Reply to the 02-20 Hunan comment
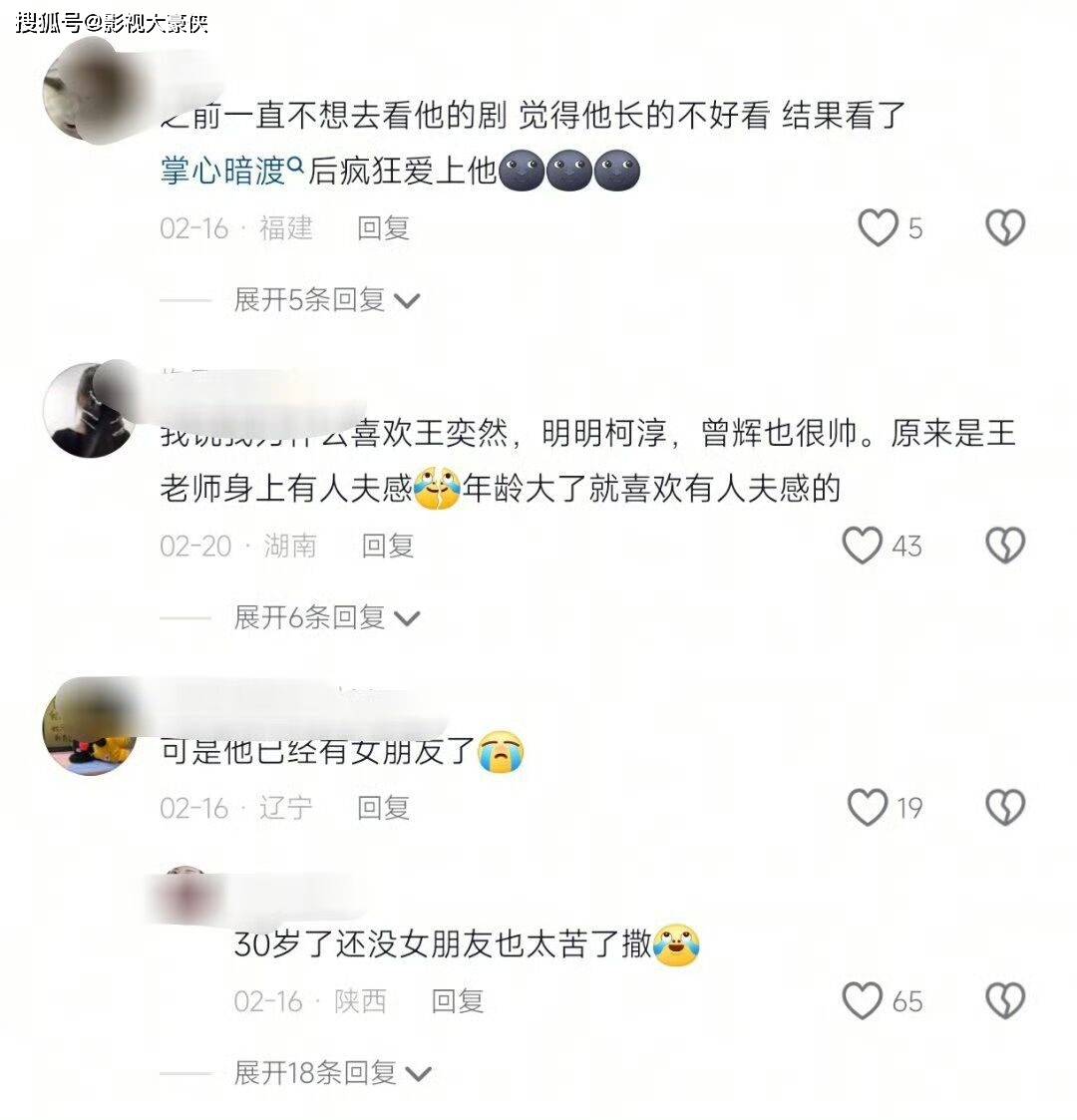The image size is (1077, 1120). point(388,547)
